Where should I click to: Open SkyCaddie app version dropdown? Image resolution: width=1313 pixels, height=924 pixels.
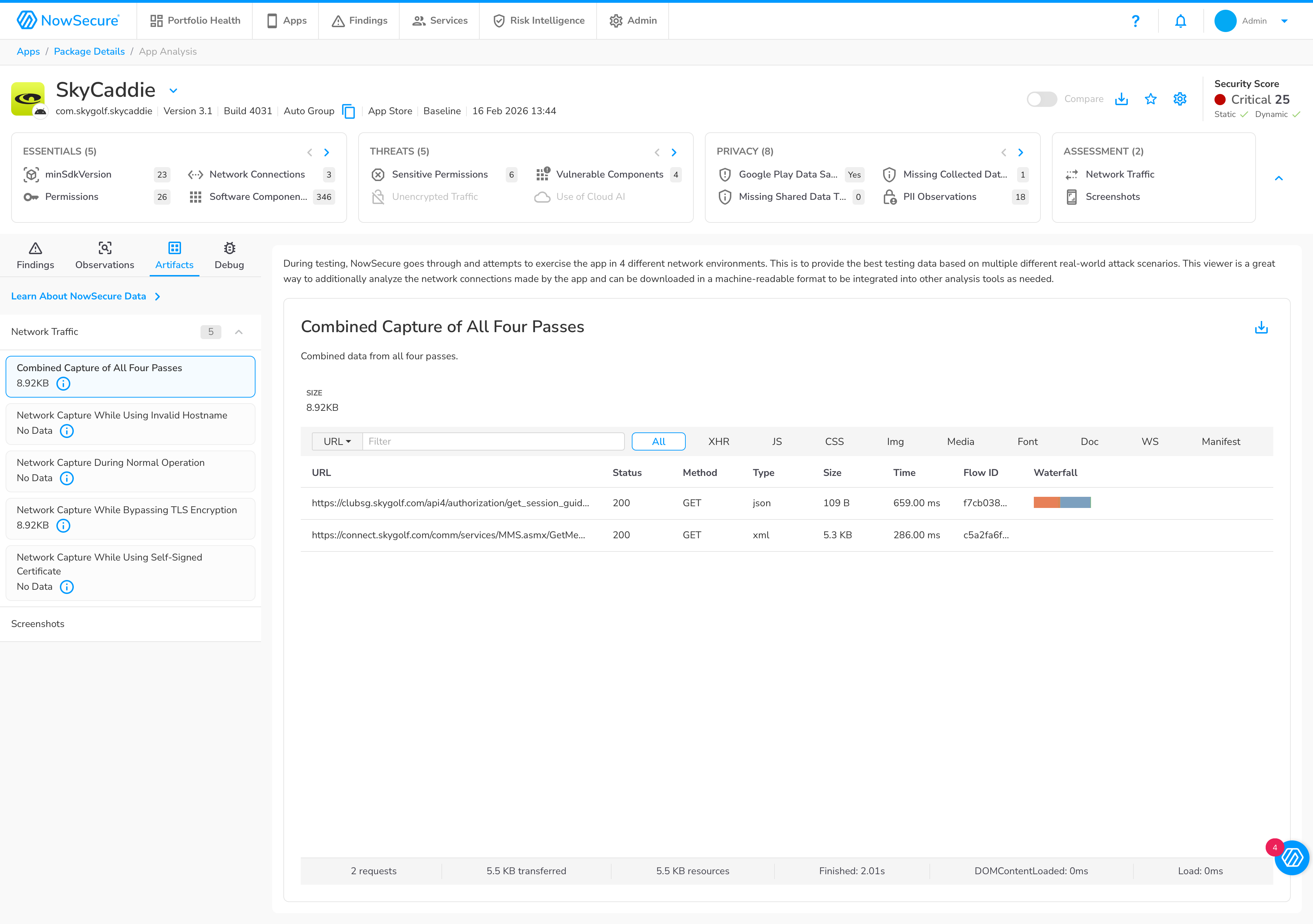pos(173,91)
